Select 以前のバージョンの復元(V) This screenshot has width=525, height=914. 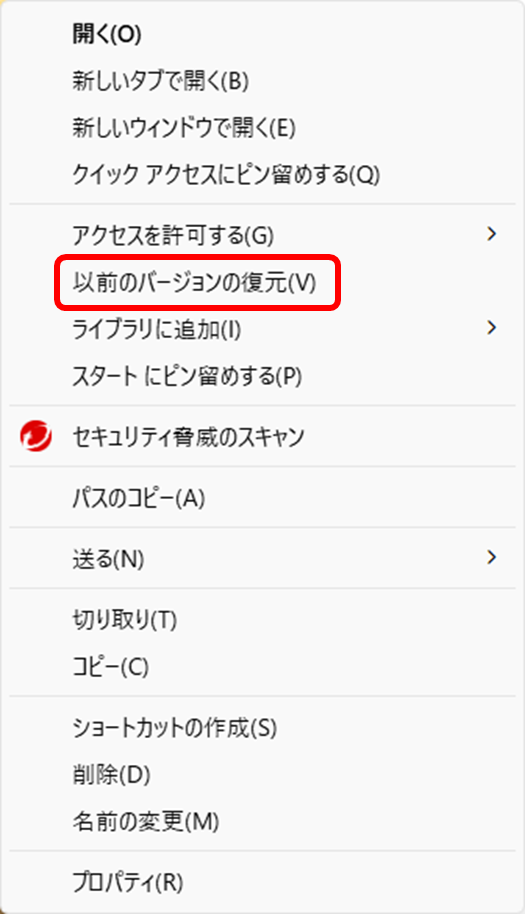pyautogui.click(x=262, y=283)
